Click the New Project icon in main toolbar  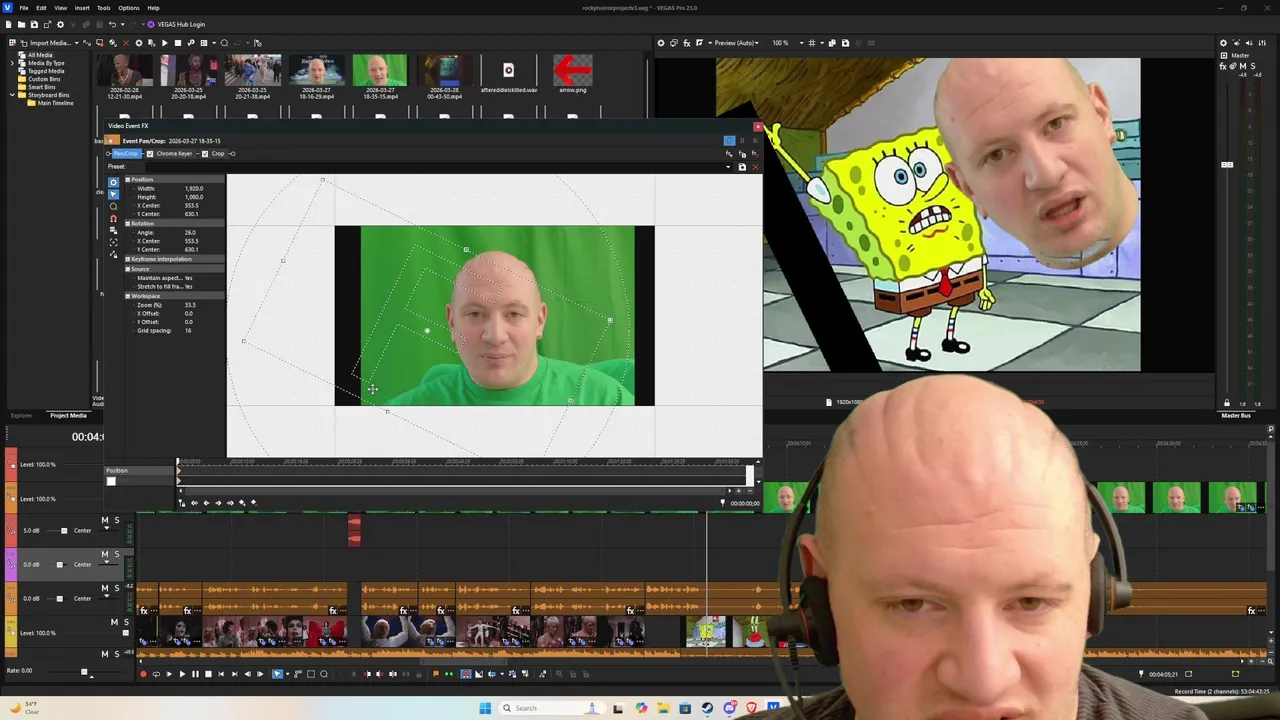(x=10, y=24)
